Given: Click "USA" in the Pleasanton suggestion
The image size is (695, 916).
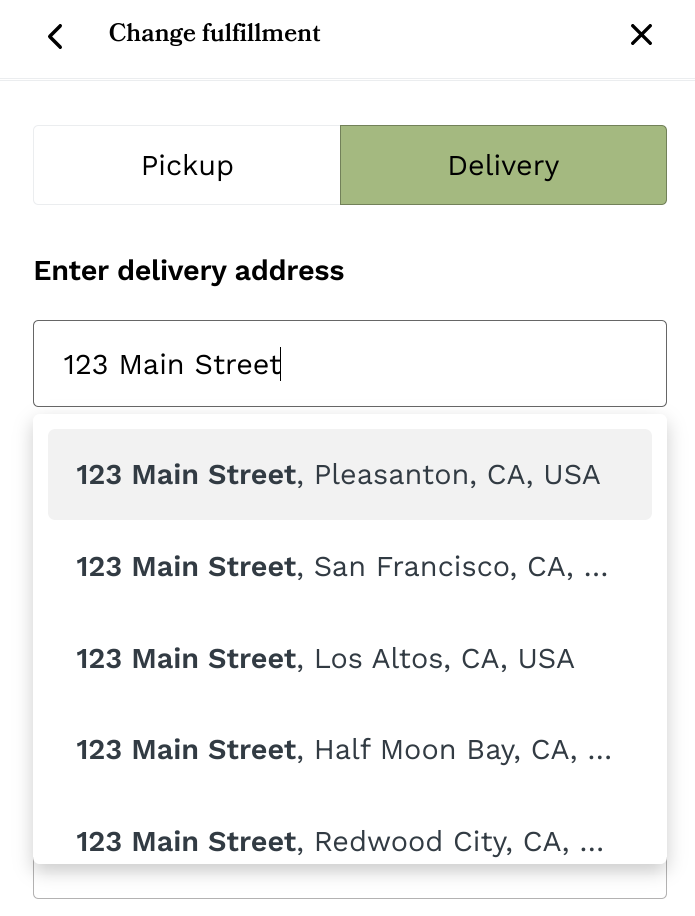Looking at the screenshot, I should click(572, 474).
